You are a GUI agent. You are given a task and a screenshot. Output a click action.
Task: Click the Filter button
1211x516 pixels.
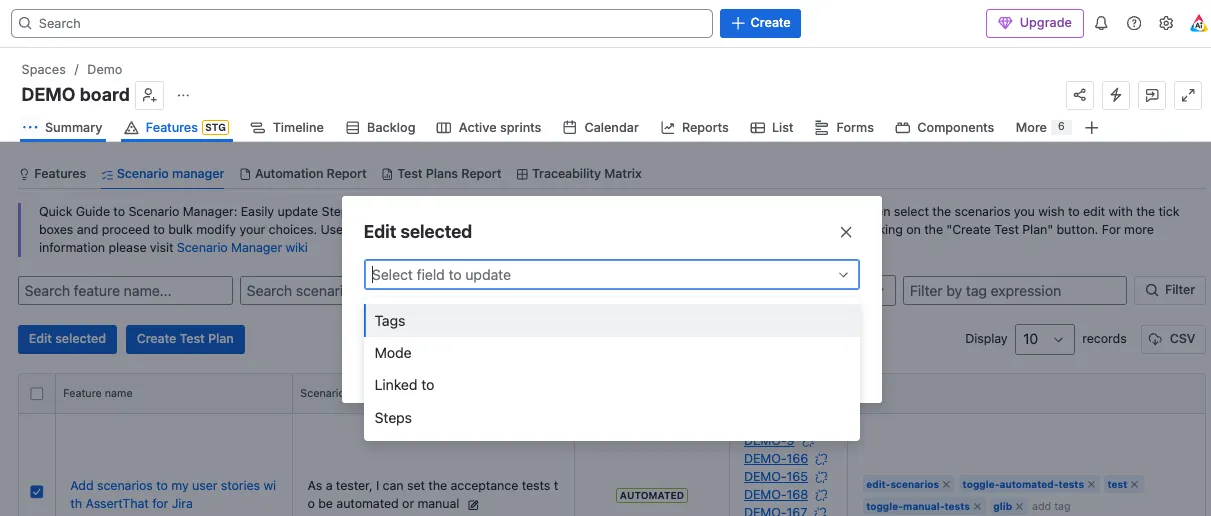[1169, 290]
